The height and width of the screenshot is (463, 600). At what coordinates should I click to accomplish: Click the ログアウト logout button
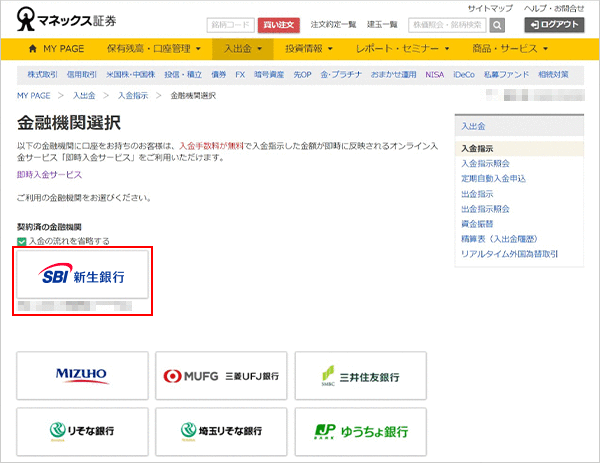coord(554,25)
